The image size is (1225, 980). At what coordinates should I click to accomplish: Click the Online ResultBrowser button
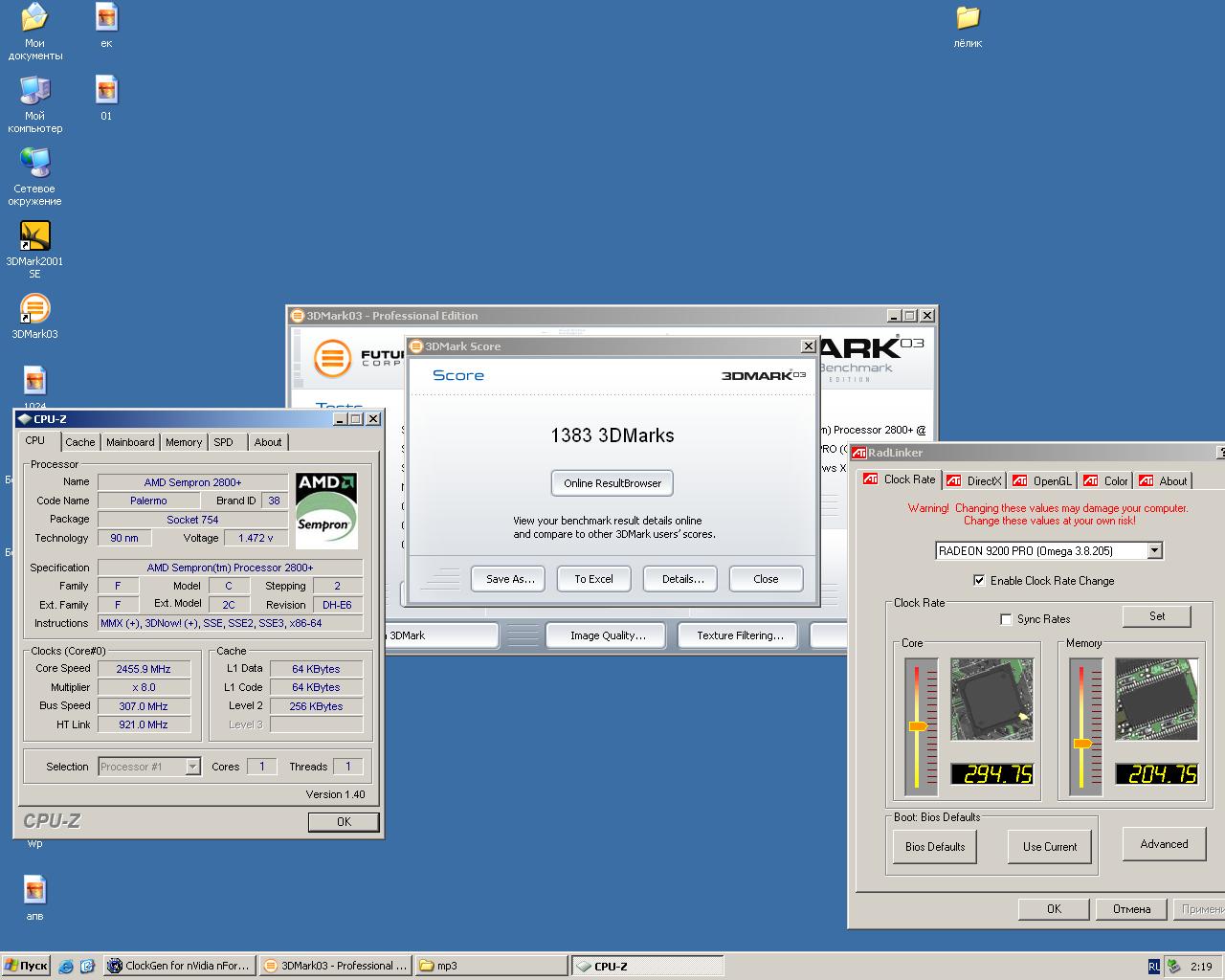point(612,483)
